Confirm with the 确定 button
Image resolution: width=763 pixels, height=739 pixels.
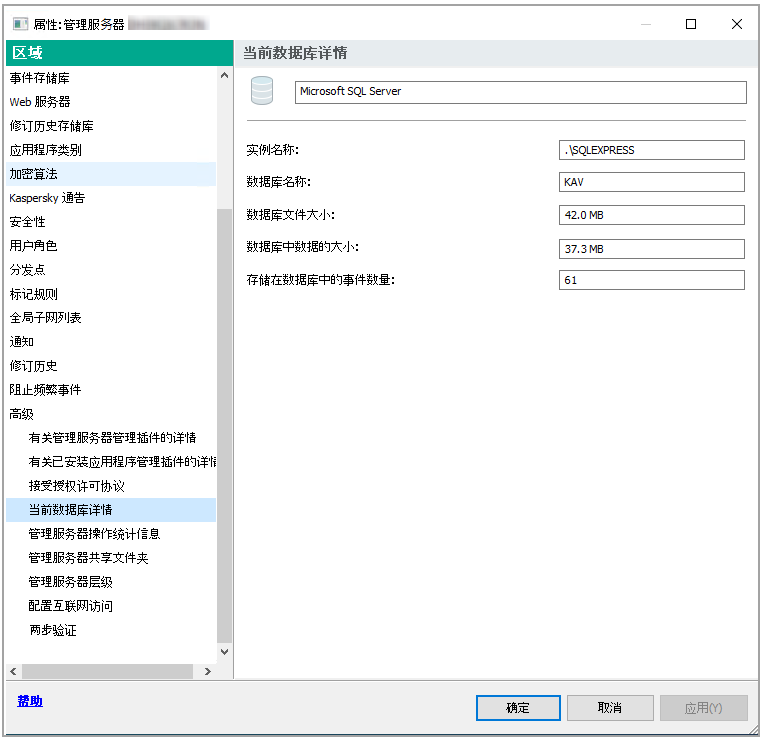click(x=518, y=707)
